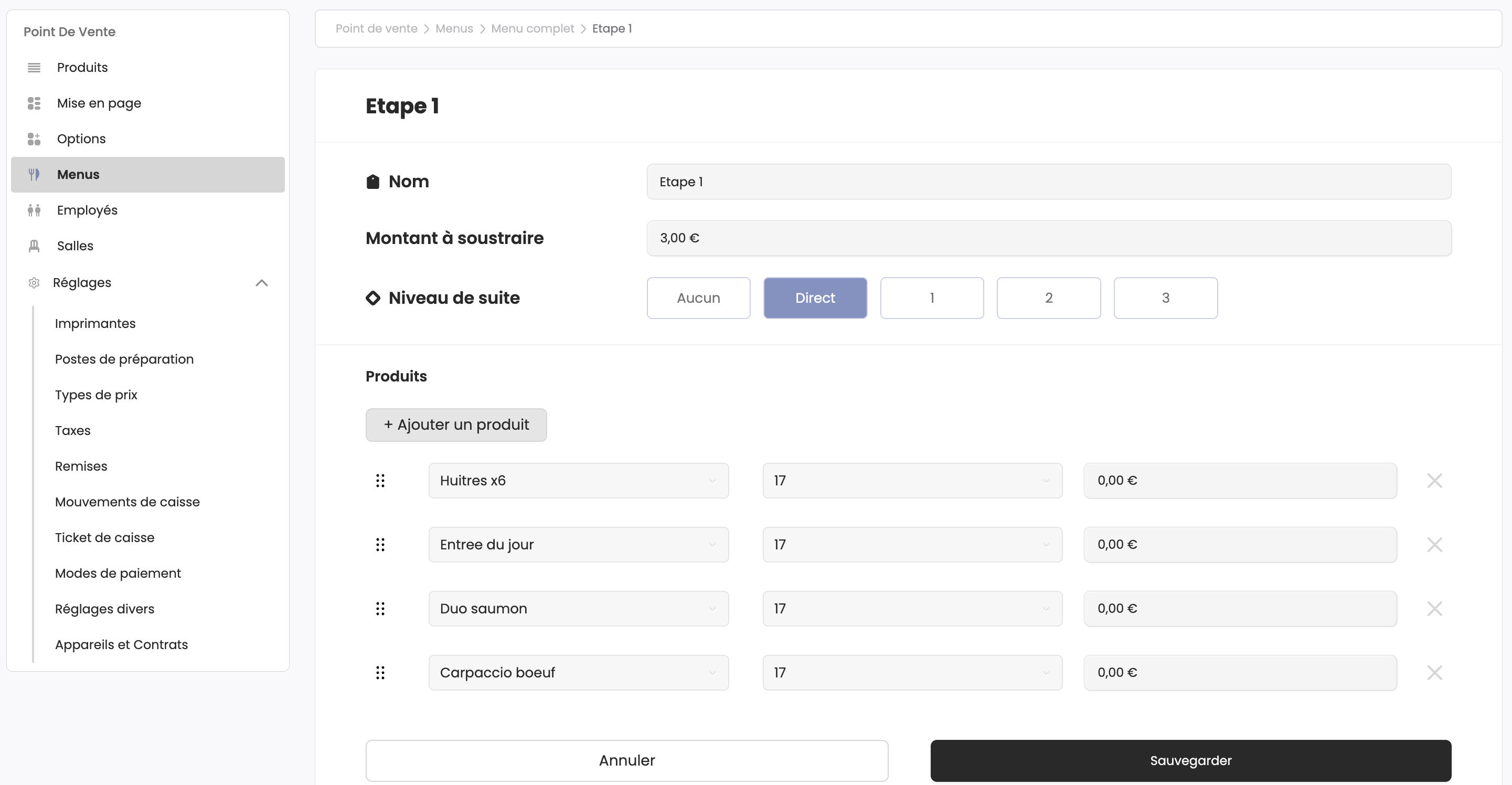The height and width of the screenshot is (785, 1512).
Task: Click the Options icon in sidebar
Action: pos(34,139)
